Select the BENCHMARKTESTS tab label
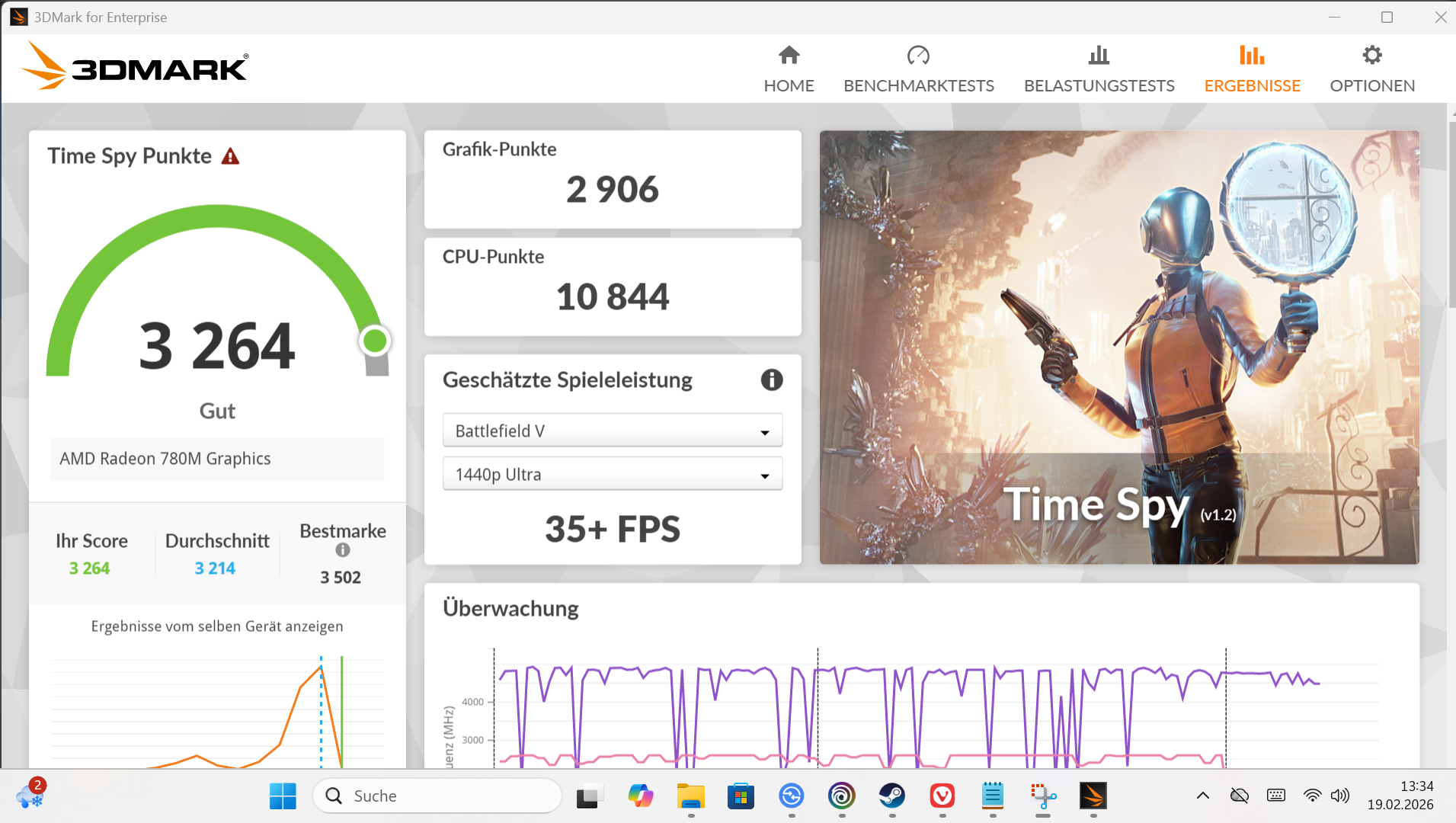Screen dimensions: 1456x823 tap(918, 85)
